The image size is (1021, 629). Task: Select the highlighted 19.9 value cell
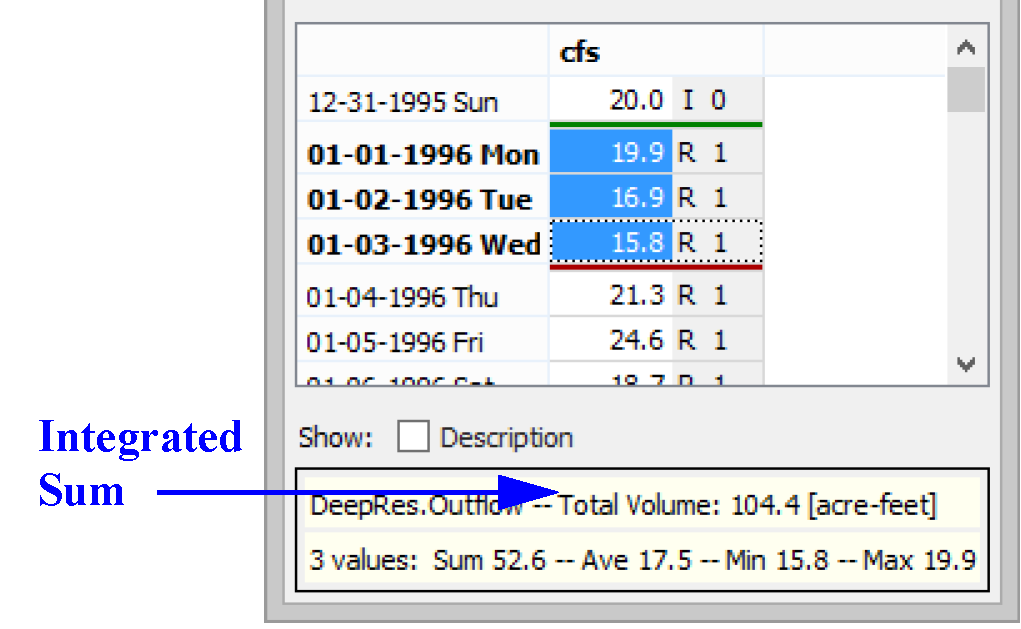click(611, 153)
